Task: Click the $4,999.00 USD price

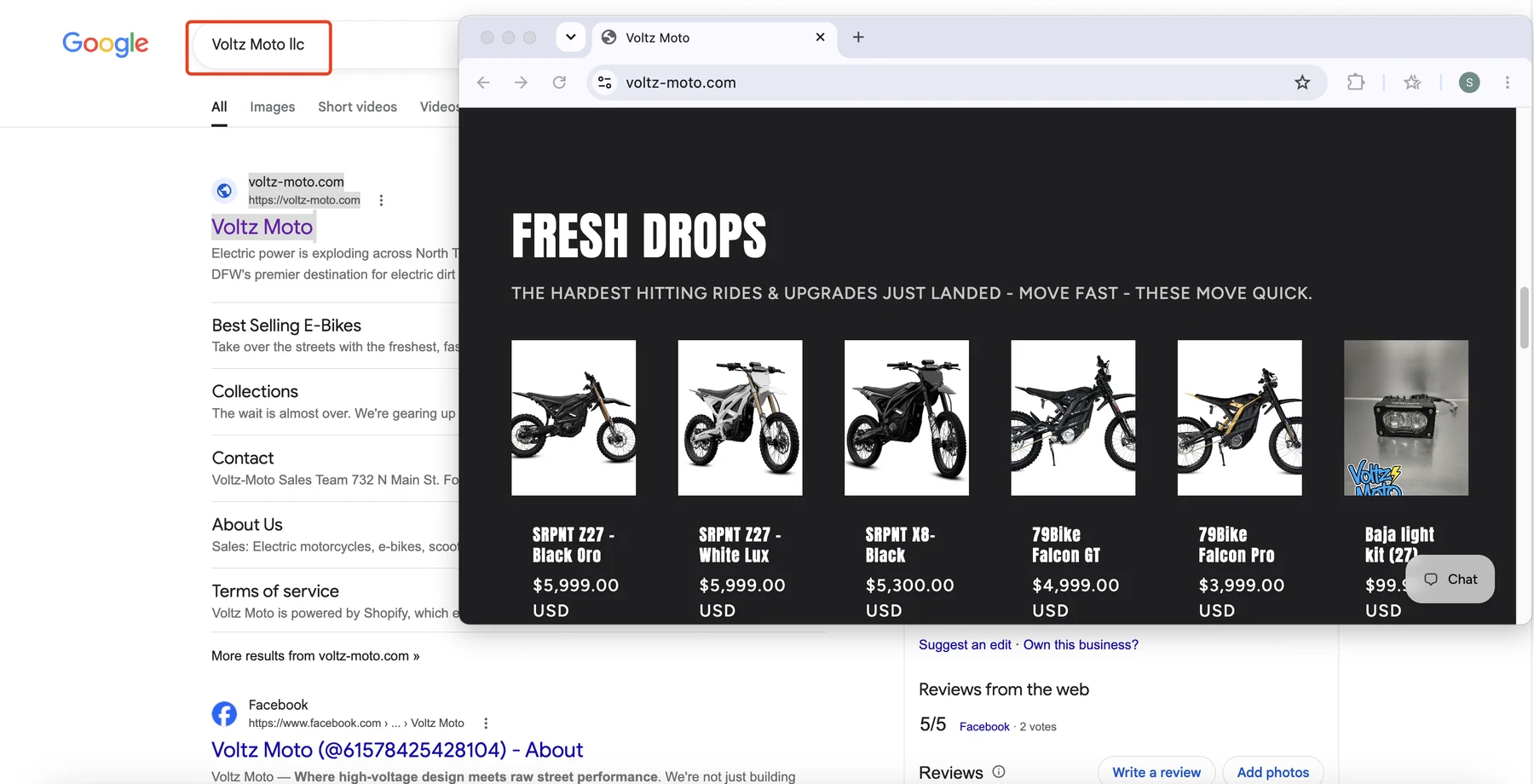Action: [1076, 598]
